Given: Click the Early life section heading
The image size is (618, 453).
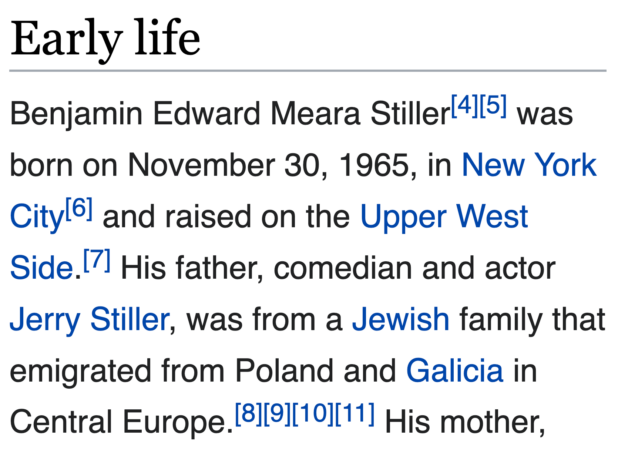Looking at the screenshot, I should 105,40.
